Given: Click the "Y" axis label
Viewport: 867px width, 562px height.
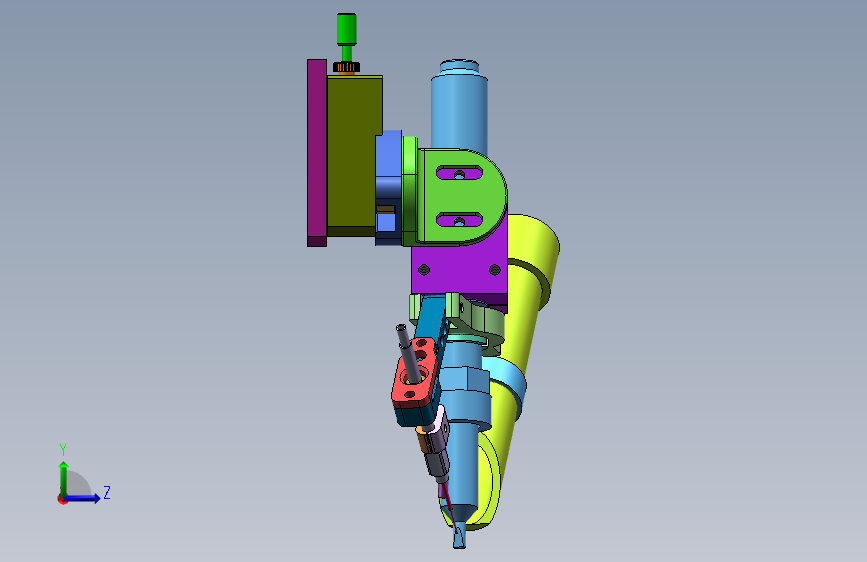Looking at the screenshot, I should pyautogui.click(x=63, y=449).
